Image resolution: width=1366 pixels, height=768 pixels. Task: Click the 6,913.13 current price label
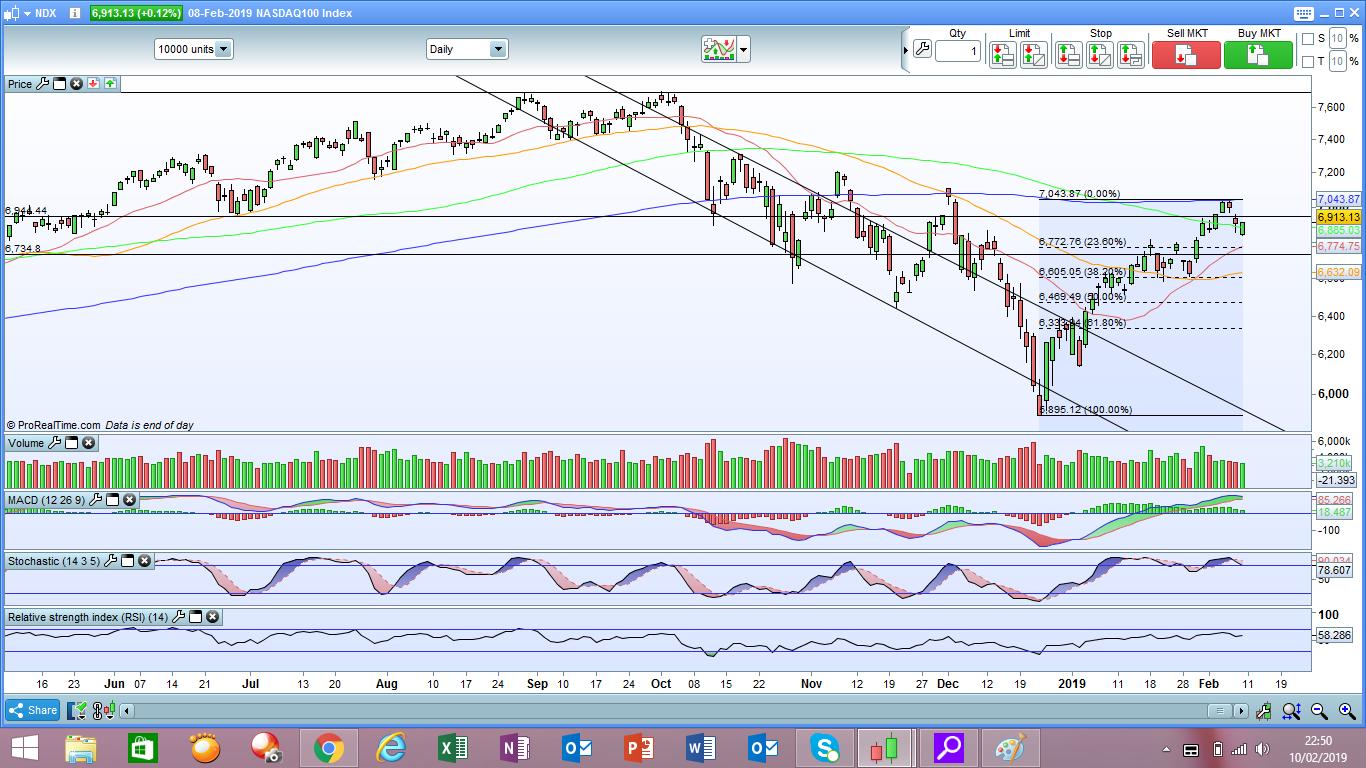click(1338, 217)
